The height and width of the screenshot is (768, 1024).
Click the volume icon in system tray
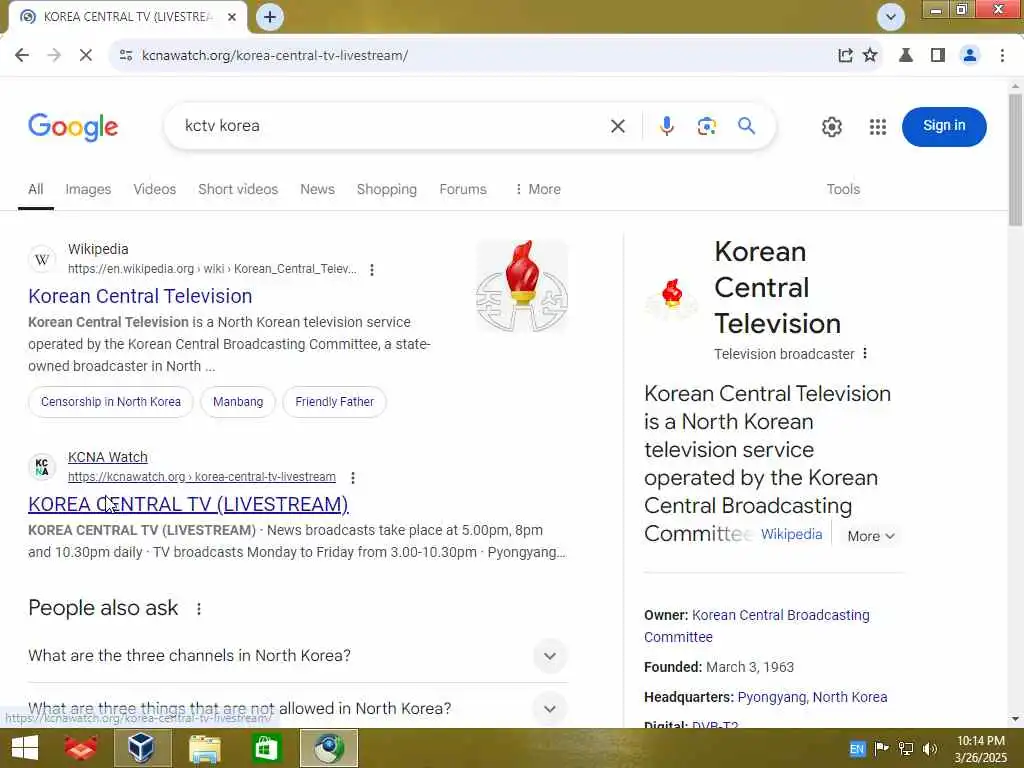(x=930, y=749)
